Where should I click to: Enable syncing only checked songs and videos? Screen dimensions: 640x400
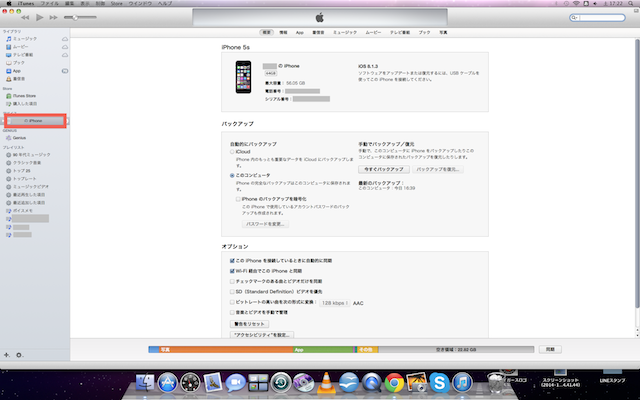[x=232, y=282]
